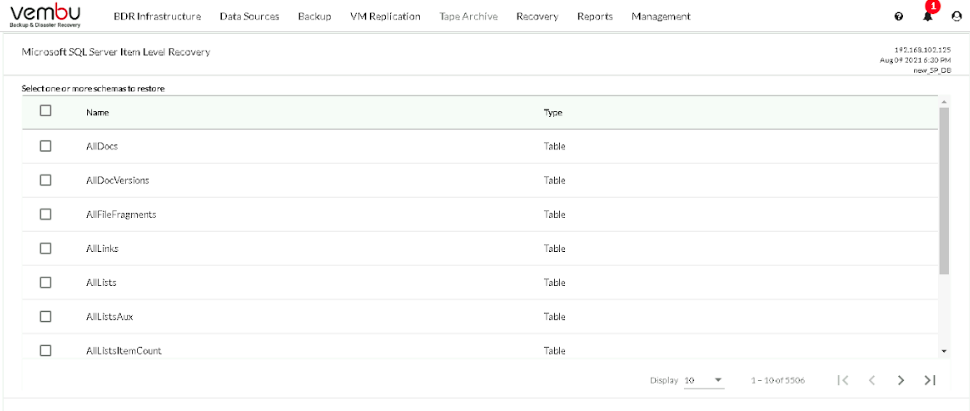Click the vertical scrollbar thumb
This screenshot has height=411, width=970.
[x=944, y=191]
